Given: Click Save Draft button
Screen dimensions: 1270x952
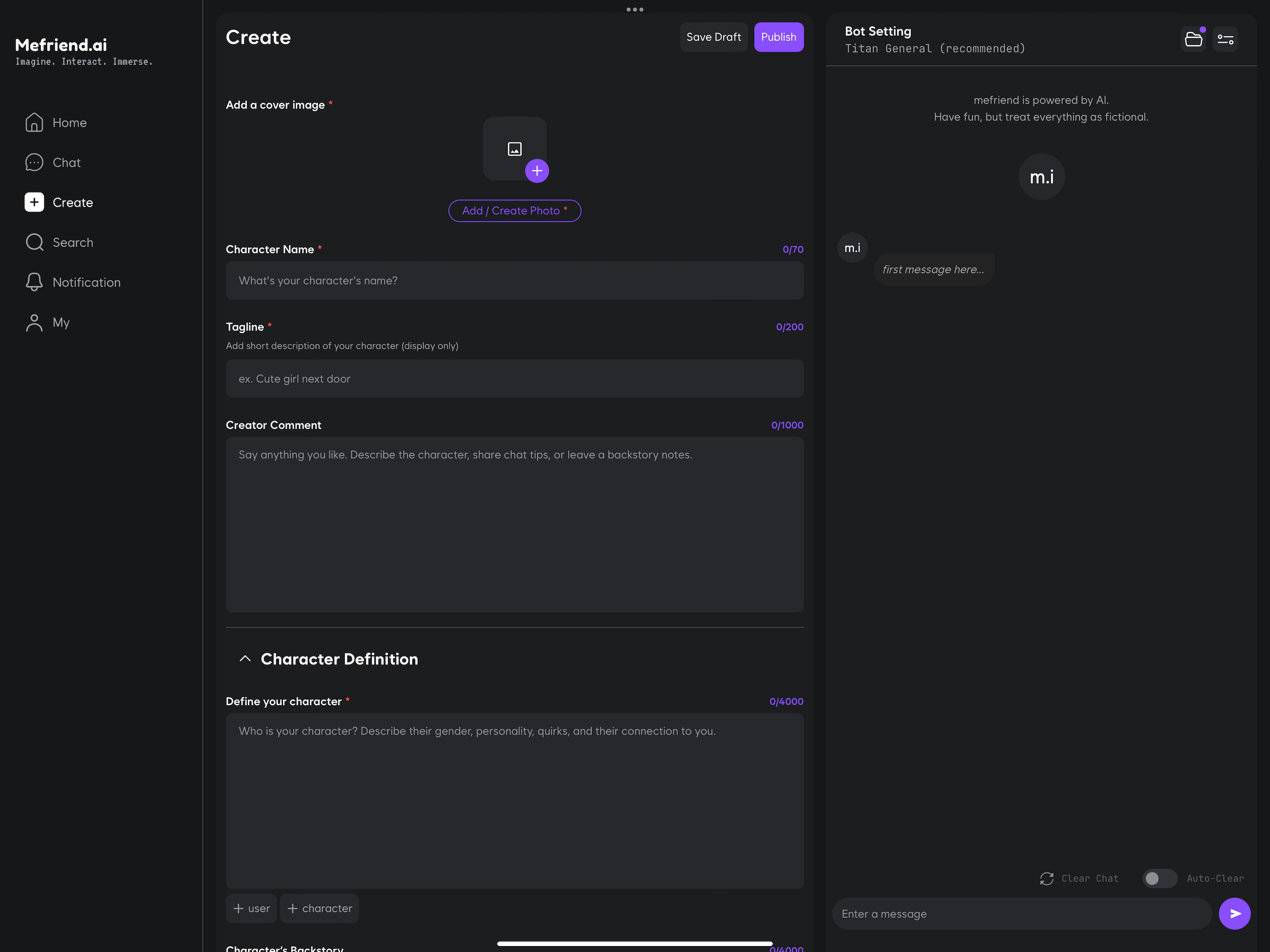Looking at the screenshot, I should 713,37.
